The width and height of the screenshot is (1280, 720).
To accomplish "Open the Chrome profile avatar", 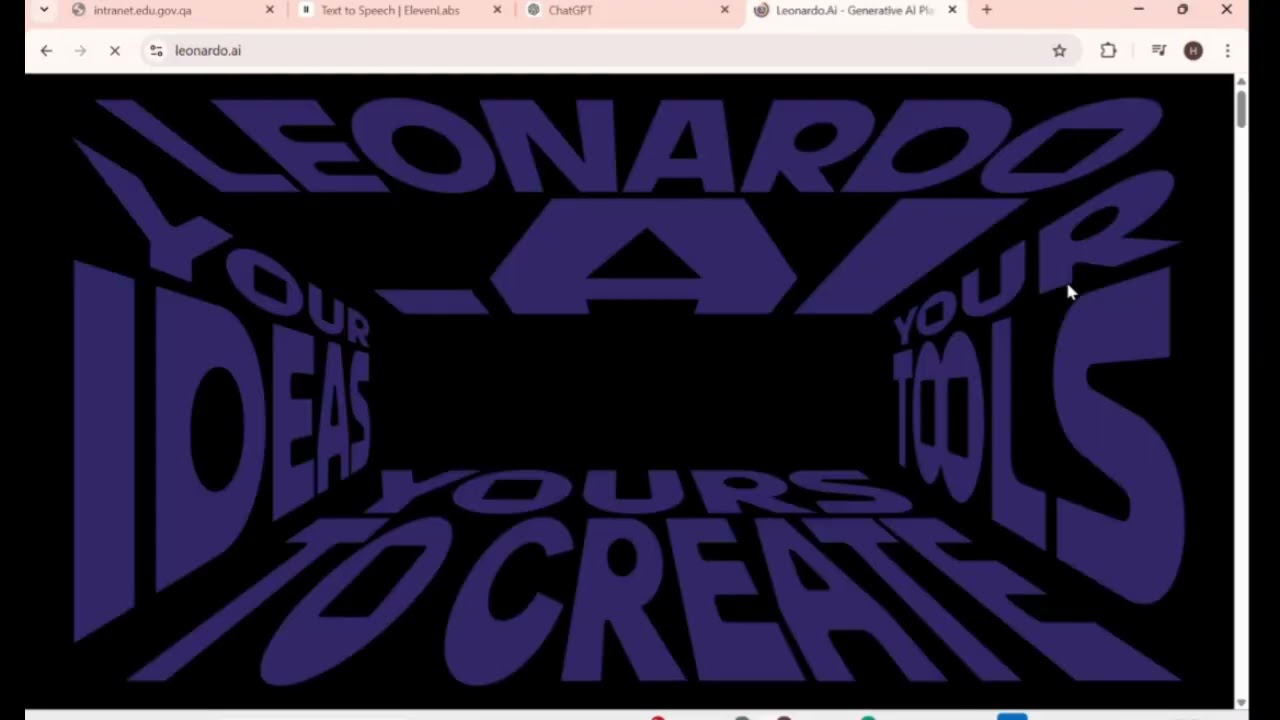I will click(1193, 50).
